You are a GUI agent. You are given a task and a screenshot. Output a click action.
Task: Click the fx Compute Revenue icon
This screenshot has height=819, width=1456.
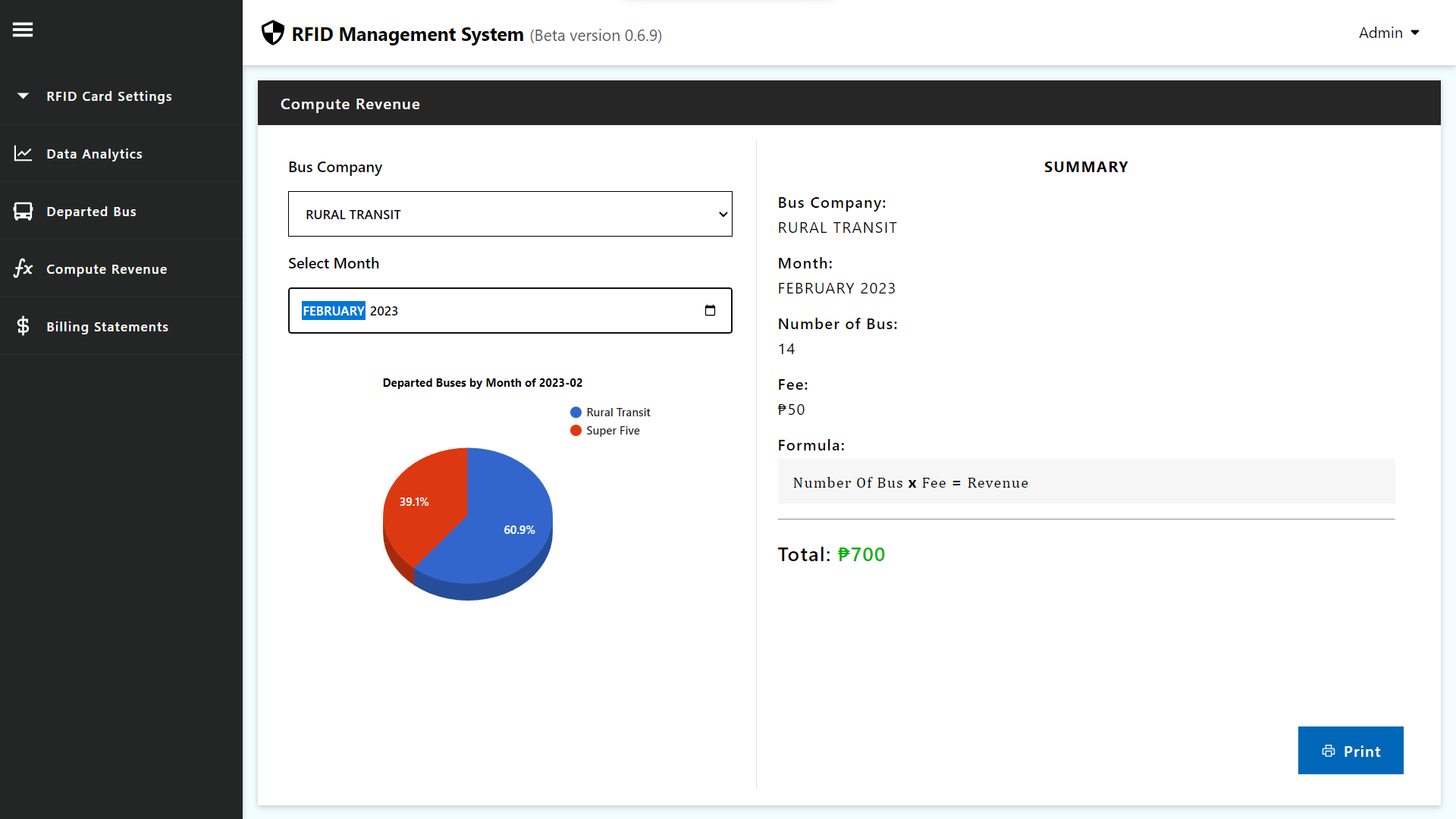click(23, 268)
